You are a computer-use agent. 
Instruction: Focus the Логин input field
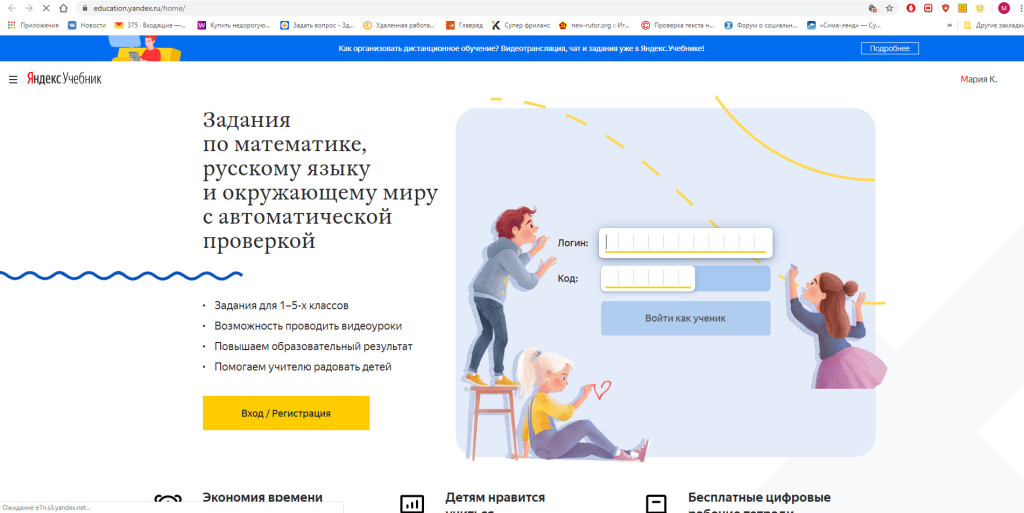[686, 243]
